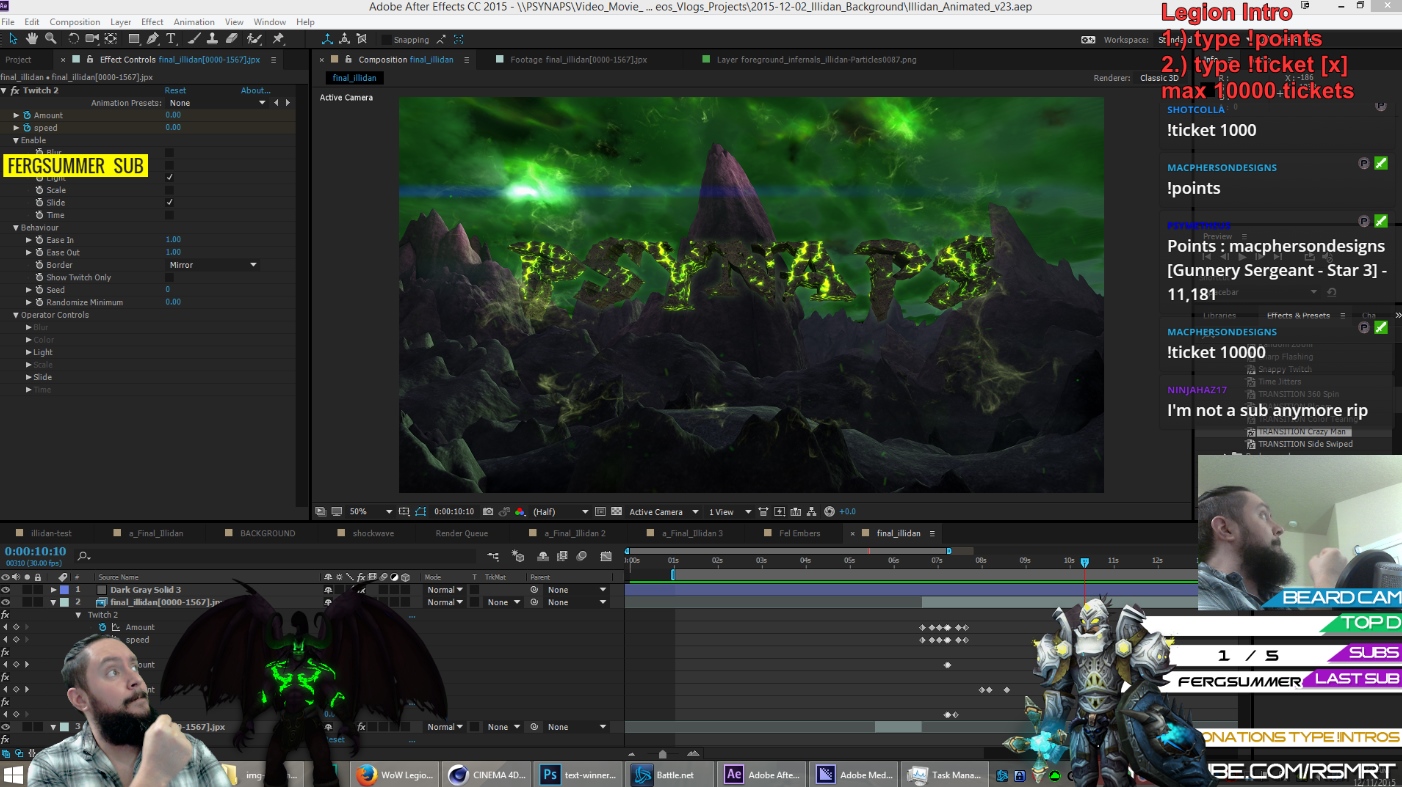Image resolution: width=1402 pixels, height=787 pixels.
Task: Select the Roto Brush tool
Action: tap(255, 39)
